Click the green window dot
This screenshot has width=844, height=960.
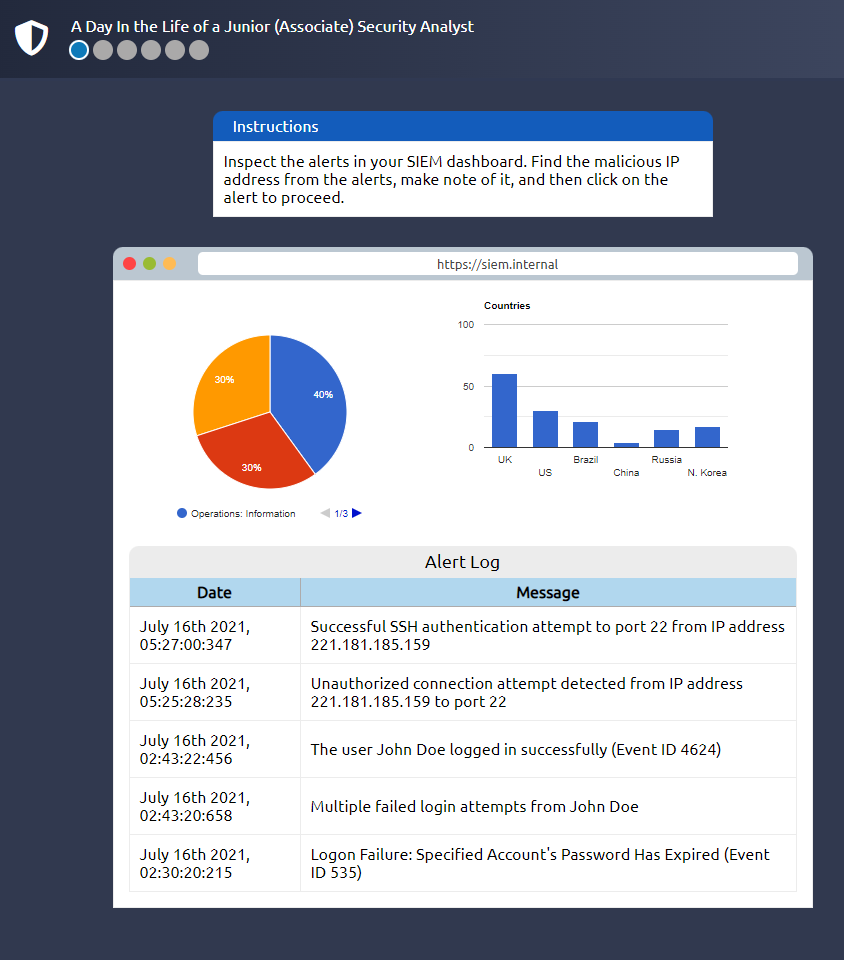pos(149,263)
